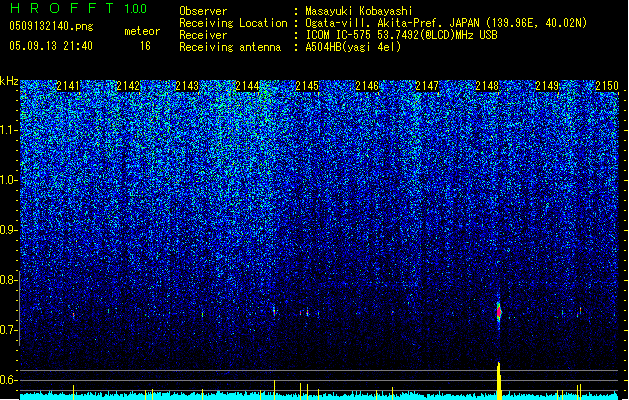The image size is (629, 400).
Task: Click the 2144 time marker
Action: click(248, 86)
